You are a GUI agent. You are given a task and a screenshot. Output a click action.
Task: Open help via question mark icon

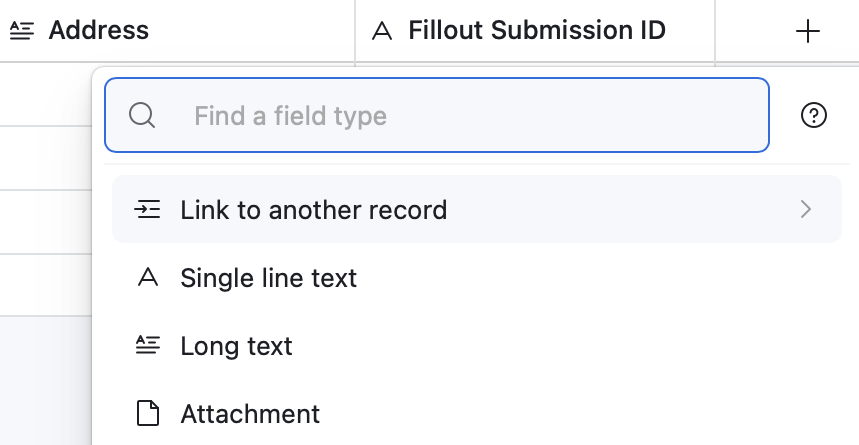click(814, 116)
